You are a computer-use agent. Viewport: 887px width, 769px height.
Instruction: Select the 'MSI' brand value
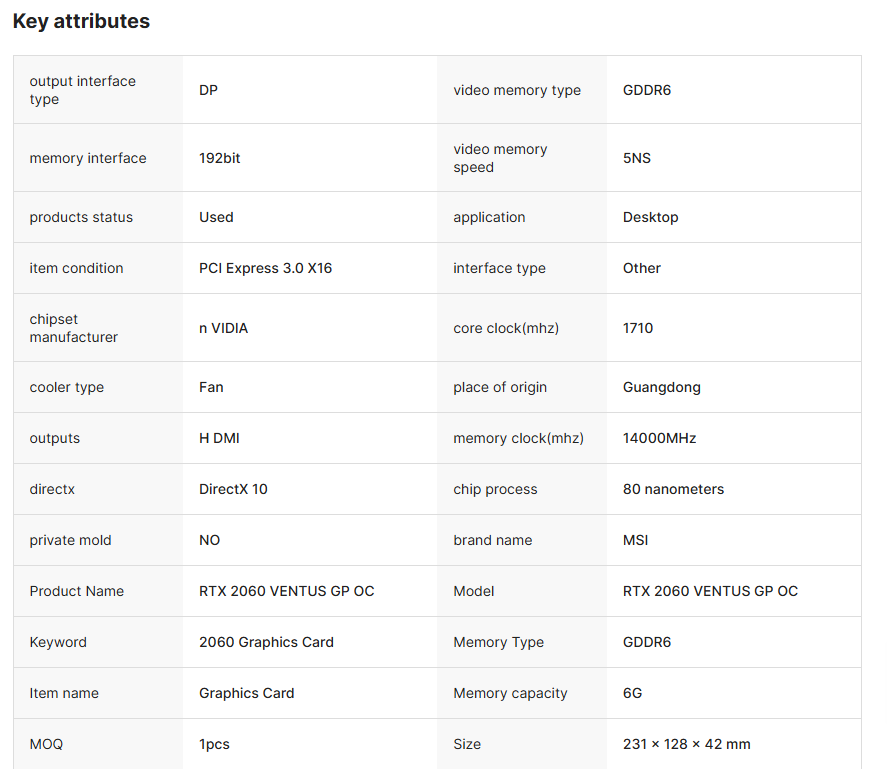click(x=635, y=540)
